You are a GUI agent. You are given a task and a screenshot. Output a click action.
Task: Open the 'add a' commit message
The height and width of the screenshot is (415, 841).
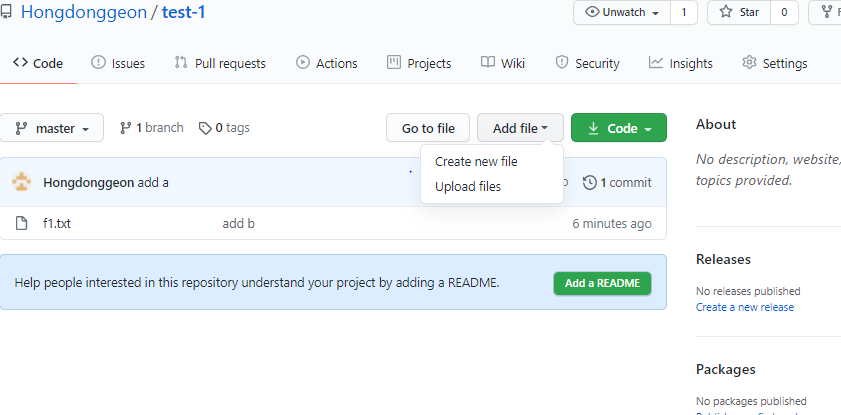[x=153, y=182]
